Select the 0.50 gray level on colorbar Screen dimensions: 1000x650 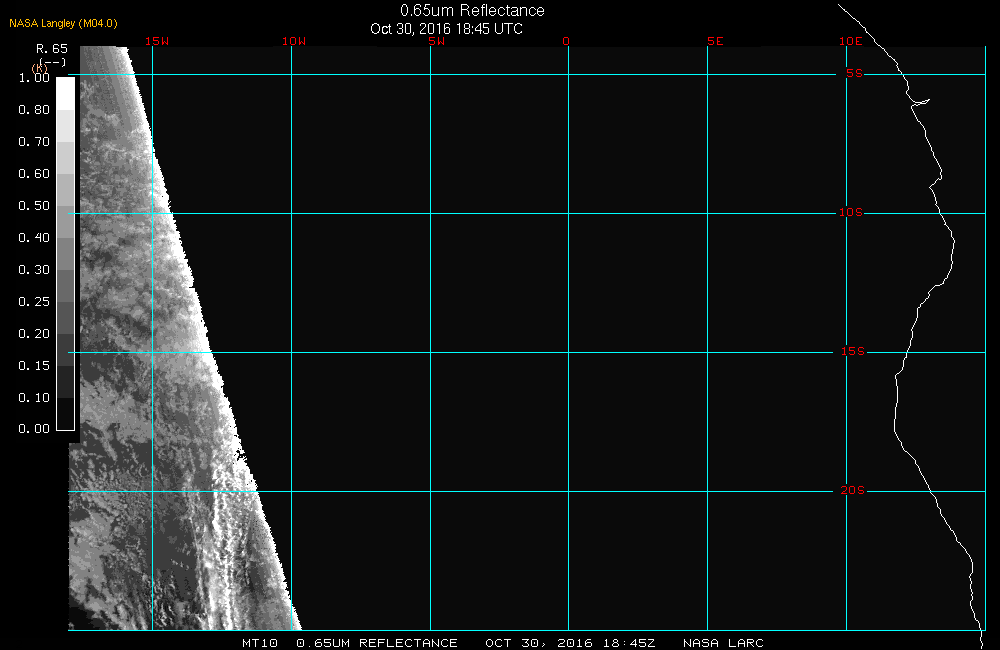pos(64,206)
